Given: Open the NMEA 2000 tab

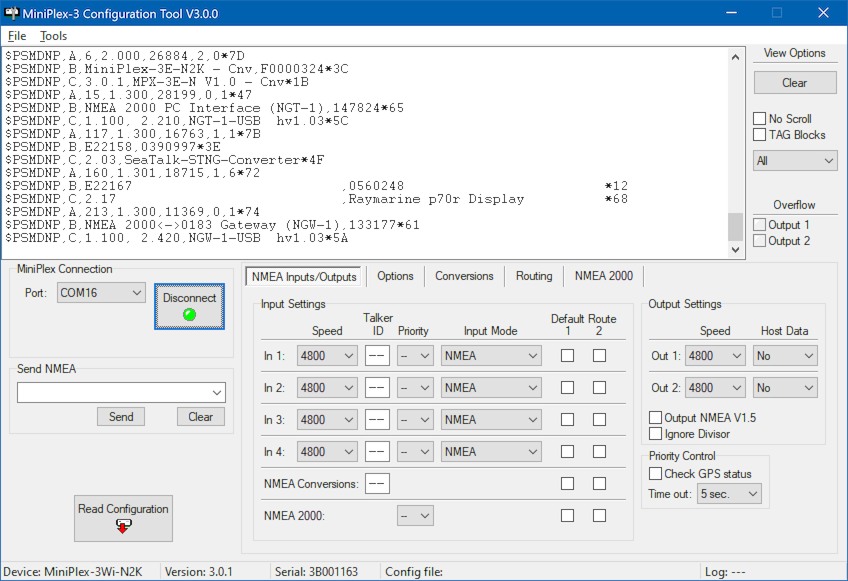Looking at the screenshot, I should pos(603,276).
